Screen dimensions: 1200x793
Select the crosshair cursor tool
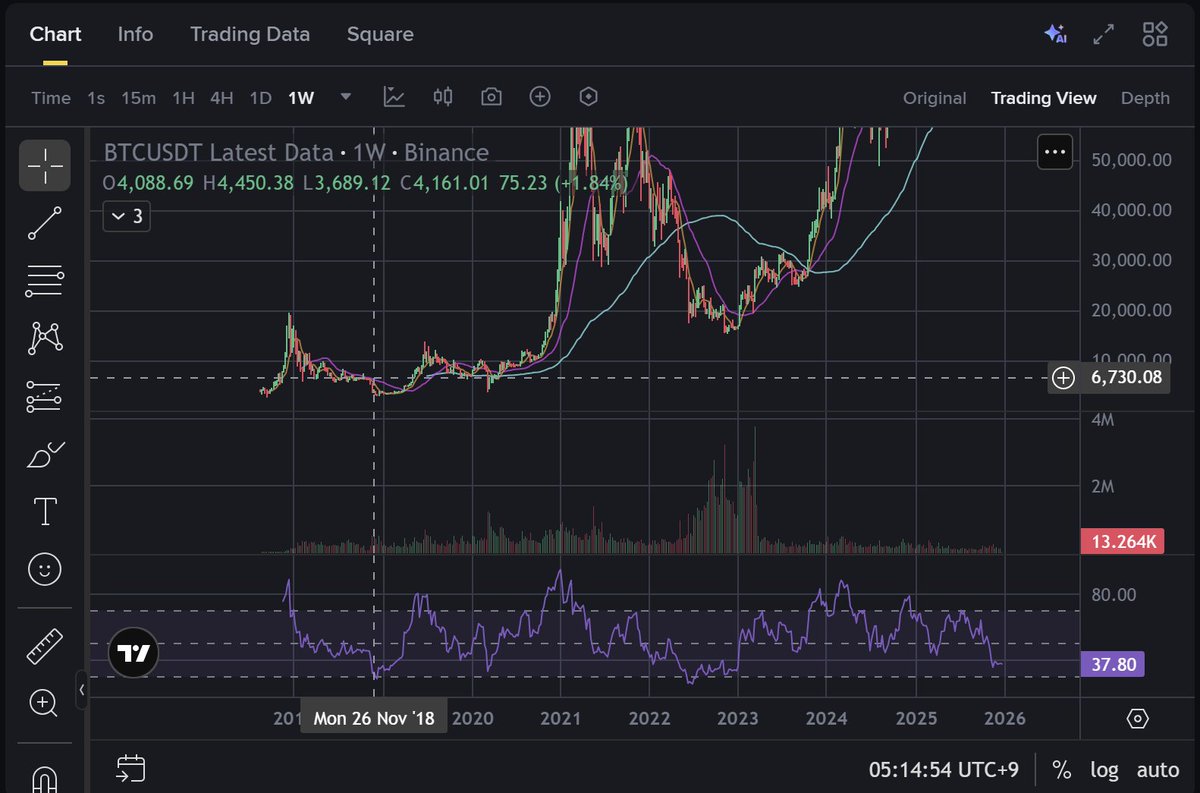click(45, 165)
